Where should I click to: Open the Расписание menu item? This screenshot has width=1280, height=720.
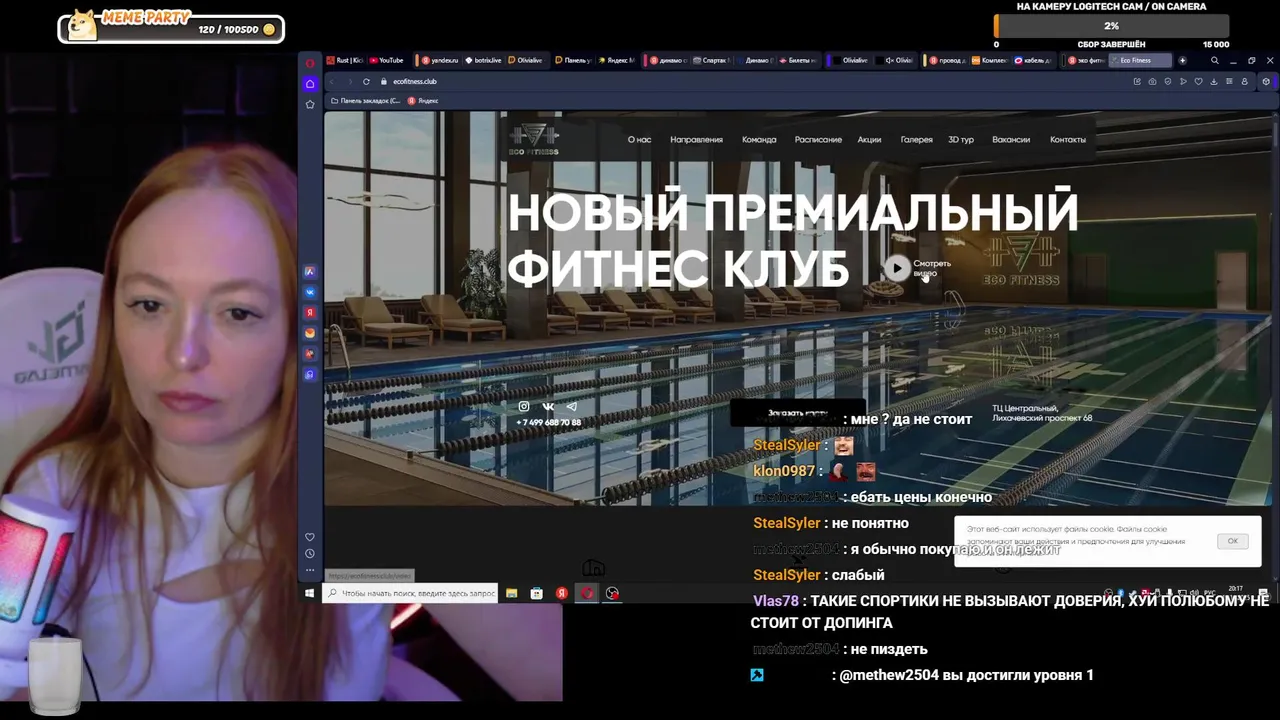(818, 139)
